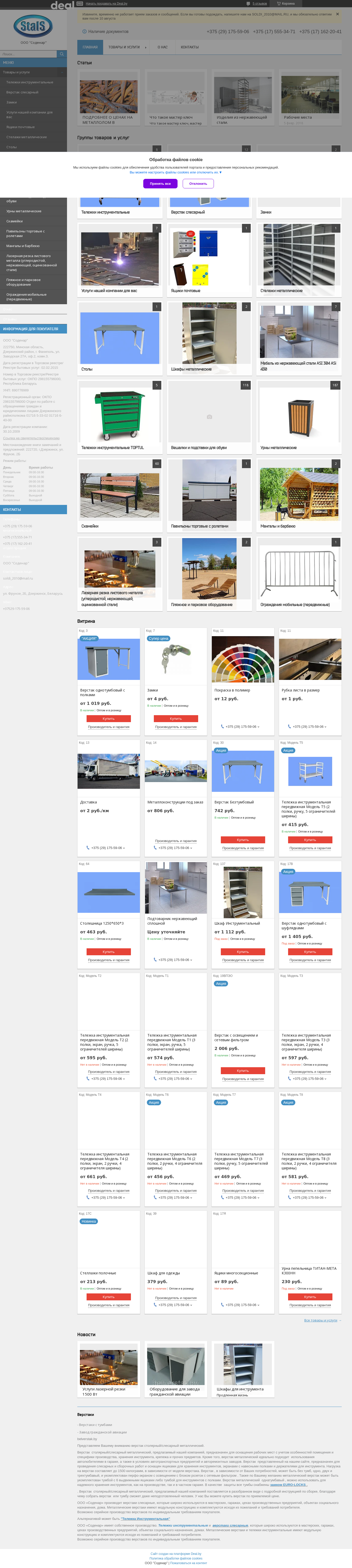Click the StalS company logo
The width and height of the screenshot is (352, 1568).
click(33, 26)
